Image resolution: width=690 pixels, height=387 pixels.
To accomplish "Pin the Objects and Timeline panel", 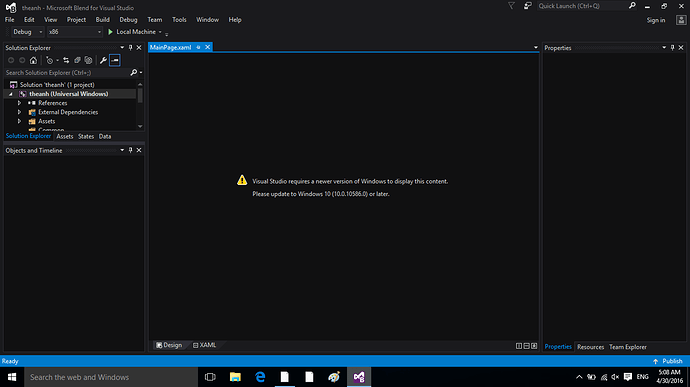I will pos(131,150).
